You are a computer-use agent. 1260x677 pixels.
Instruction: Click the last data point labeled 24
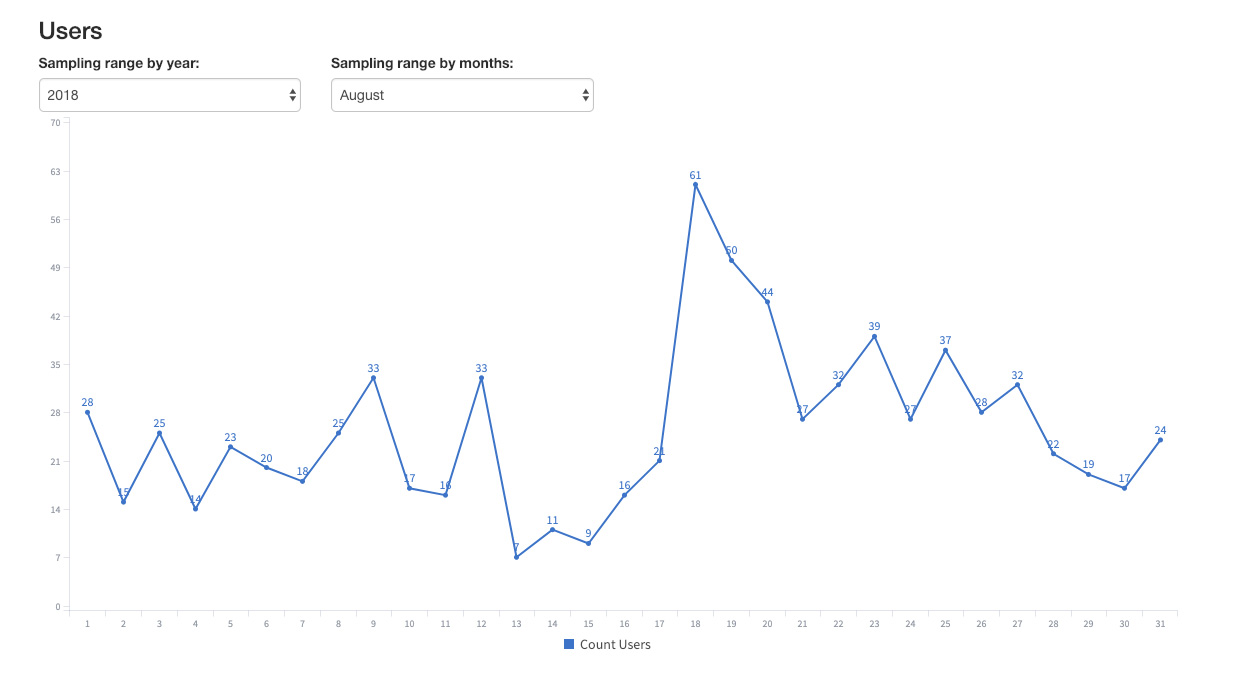[x=1160, y=440]
